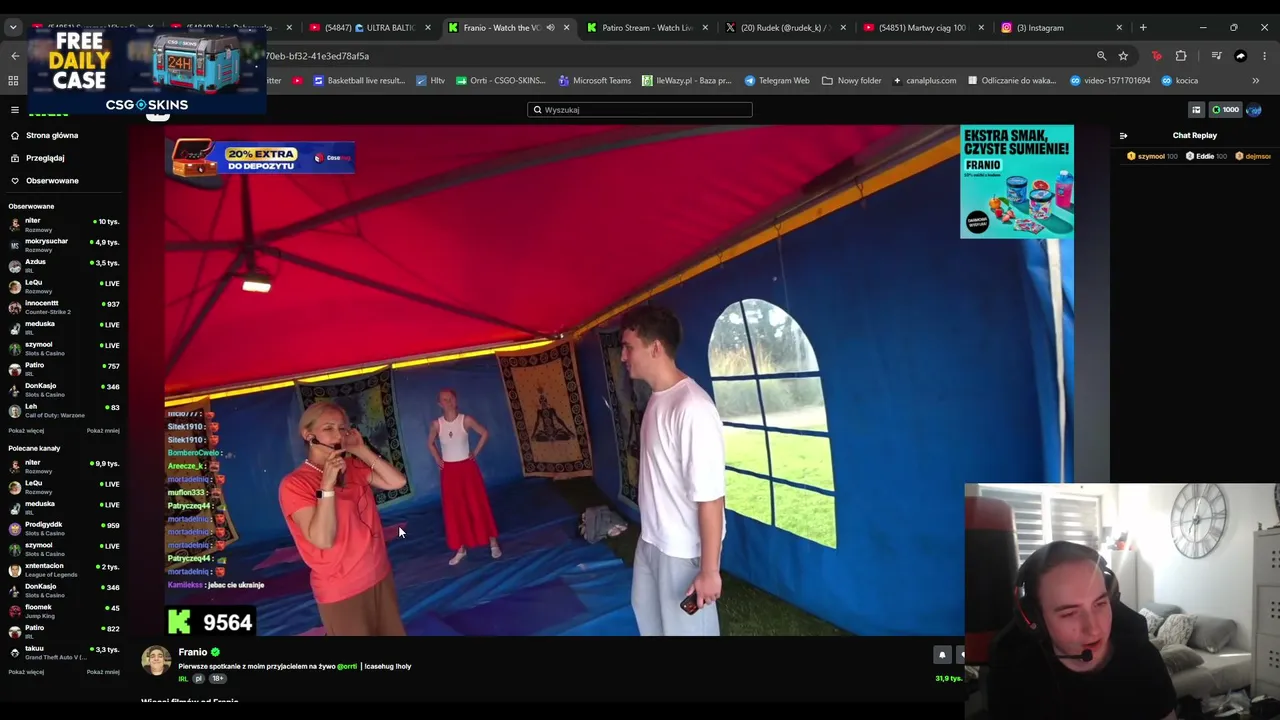Viewport: 1280px width, 720px height.
Task: Open xntentacion recommended channel
Action: coord(64,570)
